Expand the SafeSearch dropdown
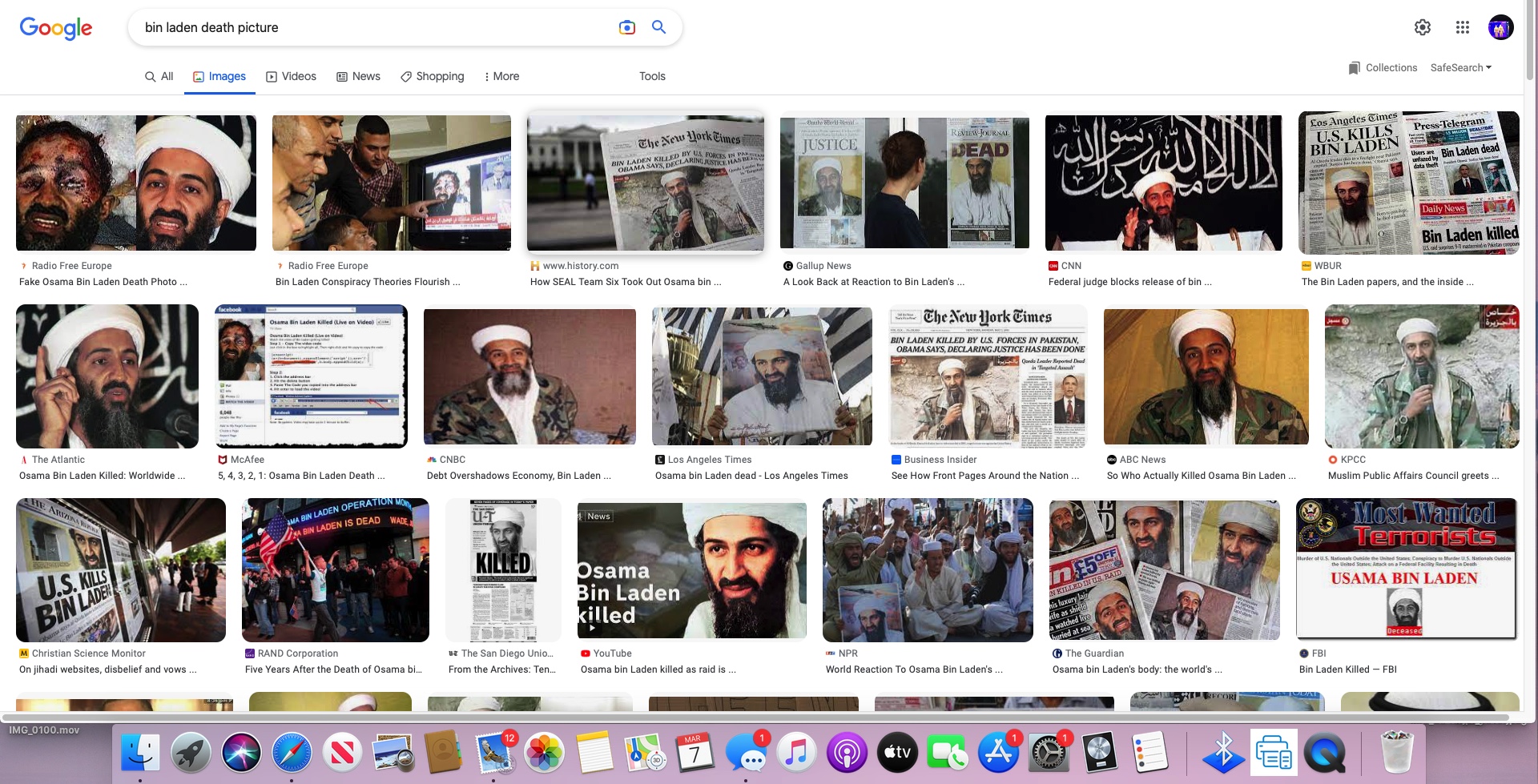This screenshot has height=784, width=1538. [1460, 68]
